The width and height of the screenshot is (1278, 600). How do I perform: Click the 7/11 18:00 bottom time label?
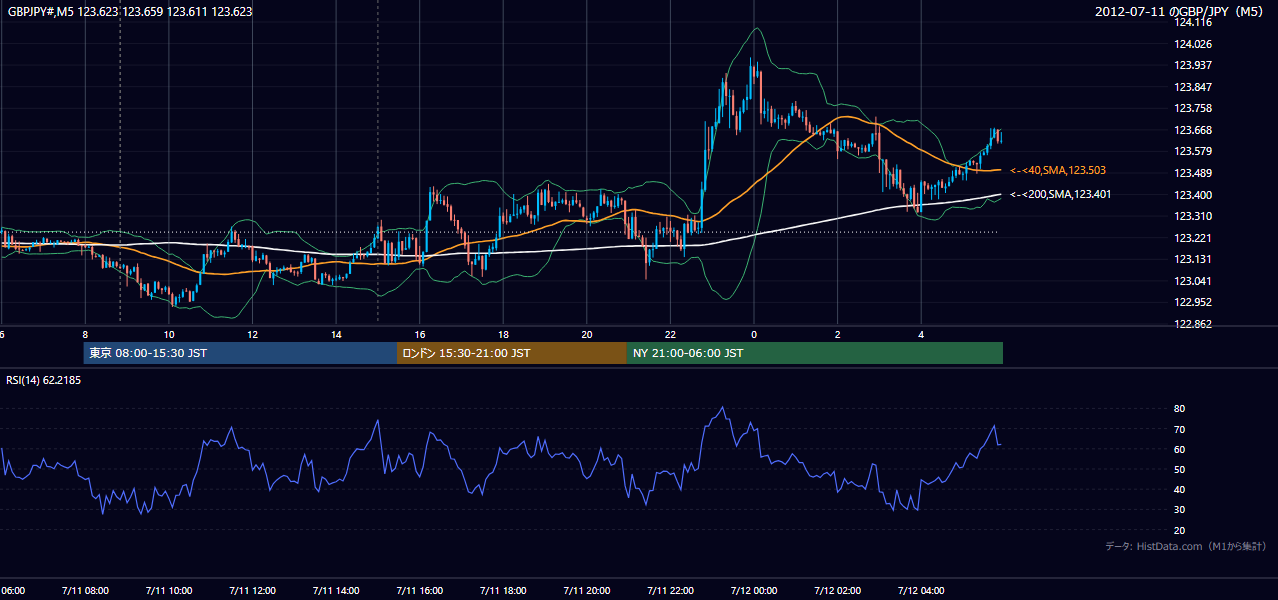pos(502,590)
